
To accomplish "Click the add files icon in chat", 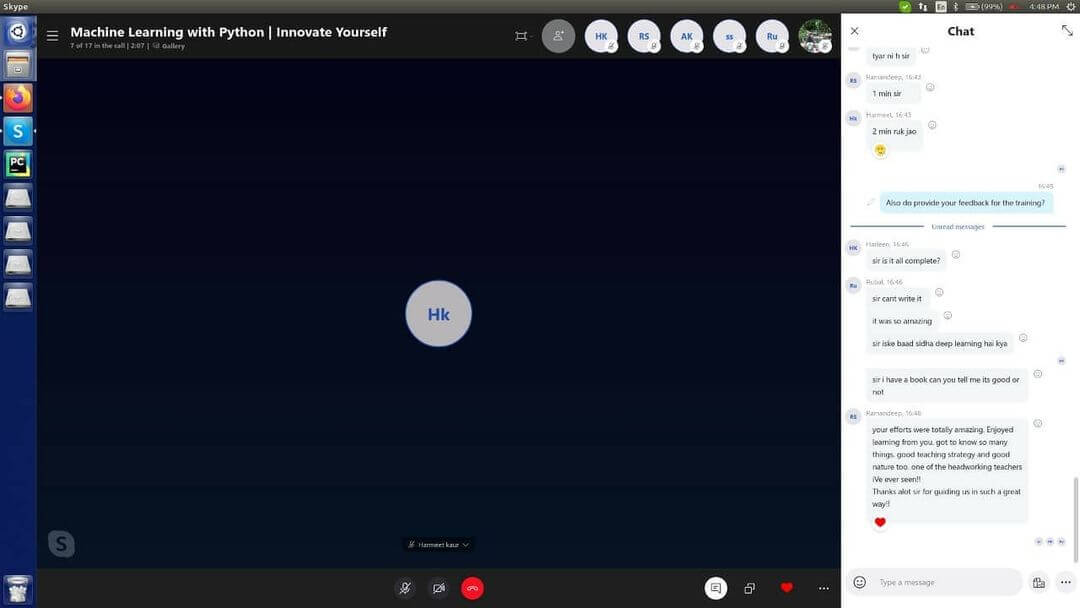I will [x=1038, y=582].
